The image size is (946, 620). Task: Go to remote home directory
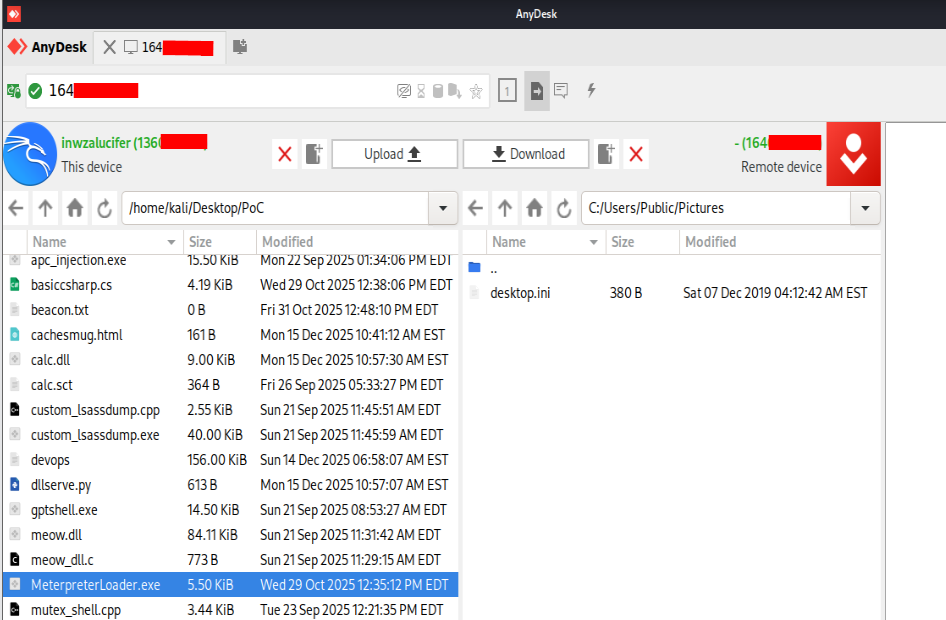pos(535,209)
